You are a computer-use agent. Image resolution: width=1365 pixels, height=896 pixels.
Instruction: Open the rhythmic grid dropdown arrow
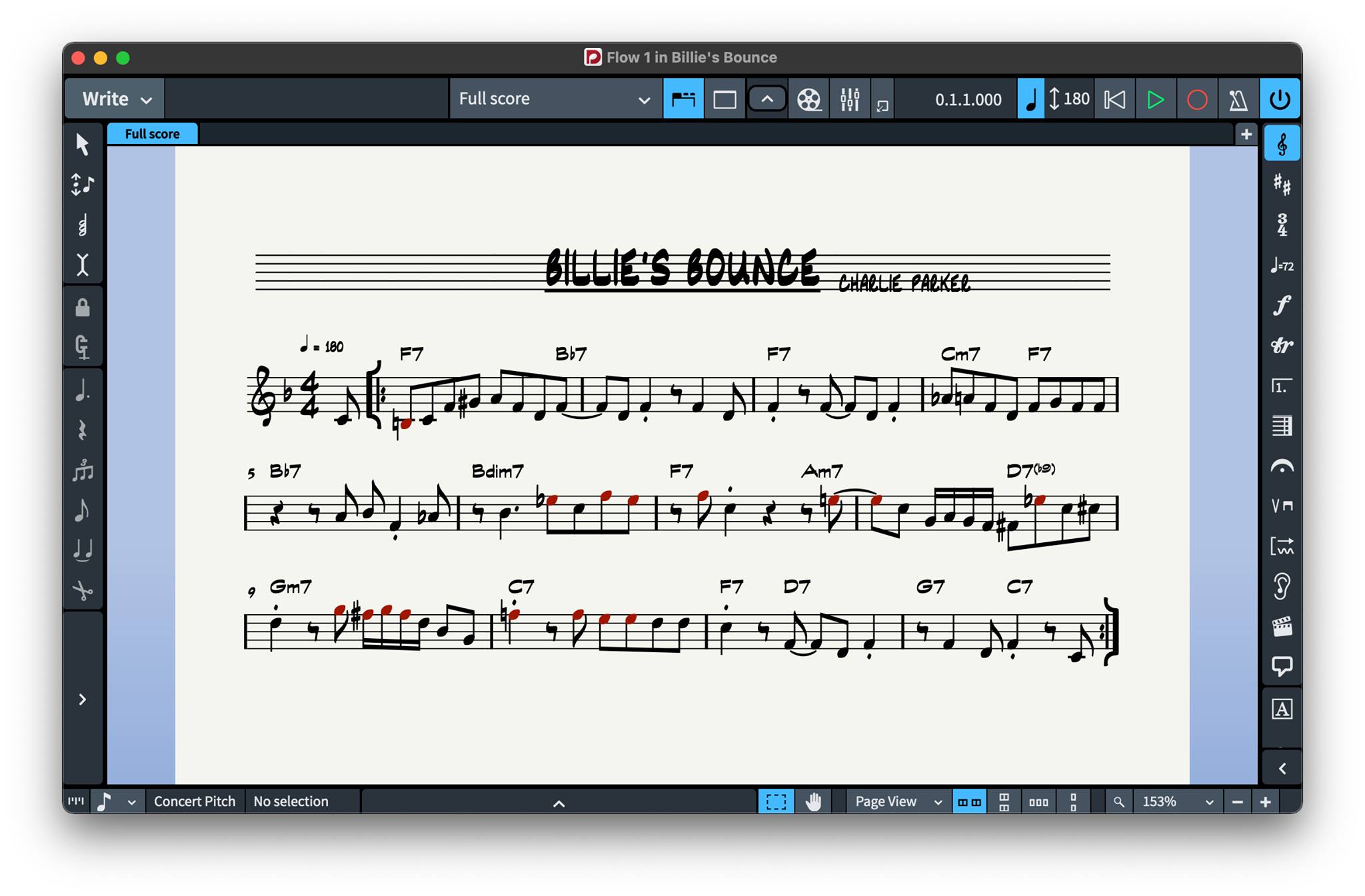(x=131, y=802)
